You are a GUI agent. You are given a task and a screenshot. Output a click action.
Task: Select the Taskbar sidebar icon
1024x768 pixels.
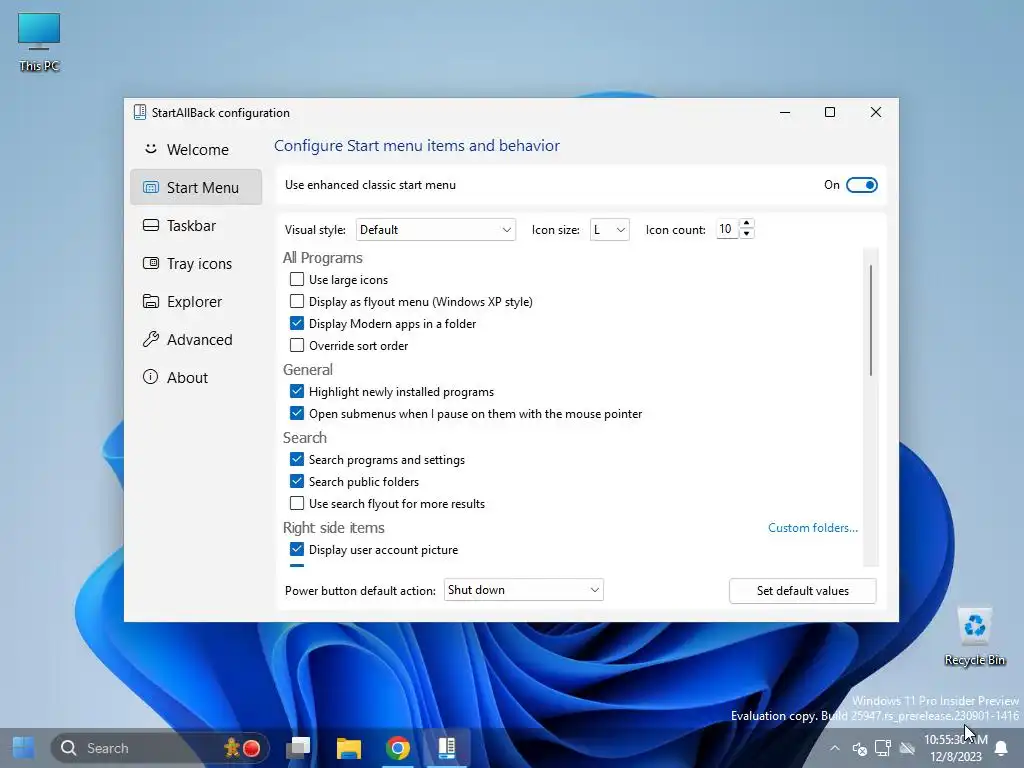click(151, 225)
